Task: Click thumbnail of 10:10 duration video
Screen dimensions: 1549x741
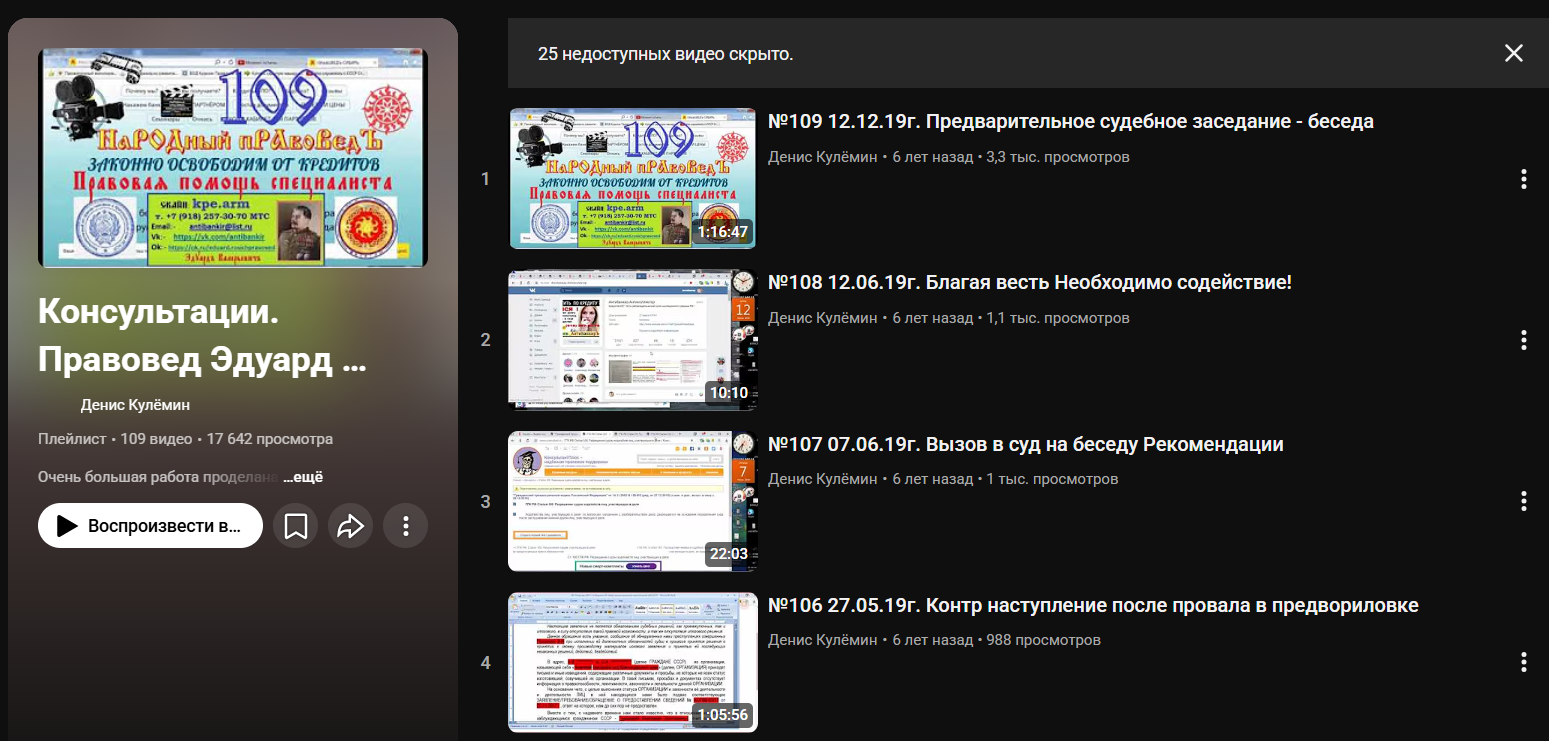Action: (632, 339)
